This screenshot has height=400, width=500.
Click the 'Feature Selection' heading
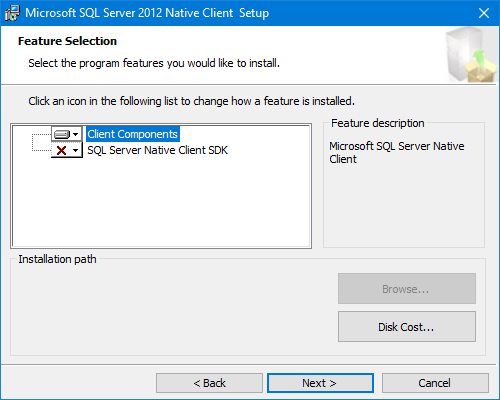point(67,41)
